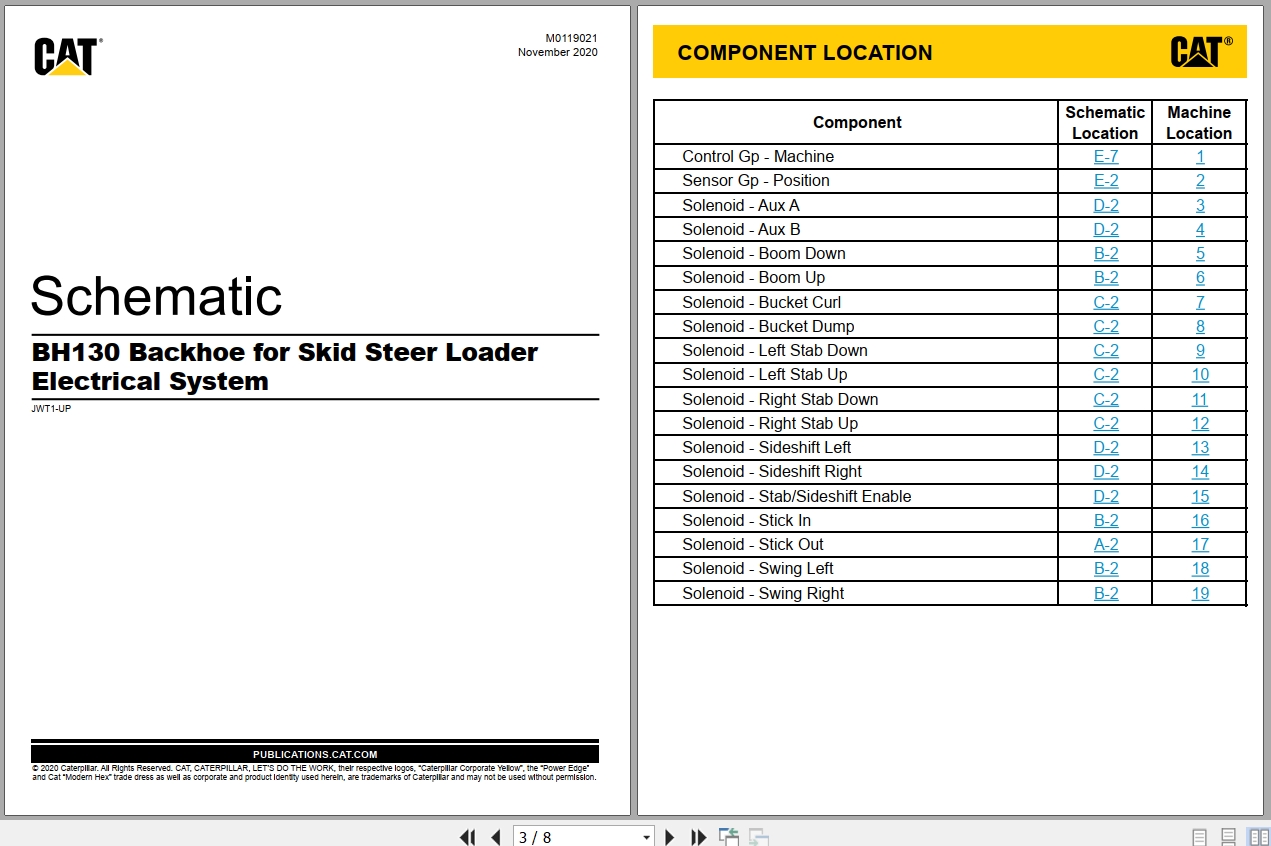Switch to continuous scrolling page view
This screenshot has width=1271, height=846.
point(1229,837)
